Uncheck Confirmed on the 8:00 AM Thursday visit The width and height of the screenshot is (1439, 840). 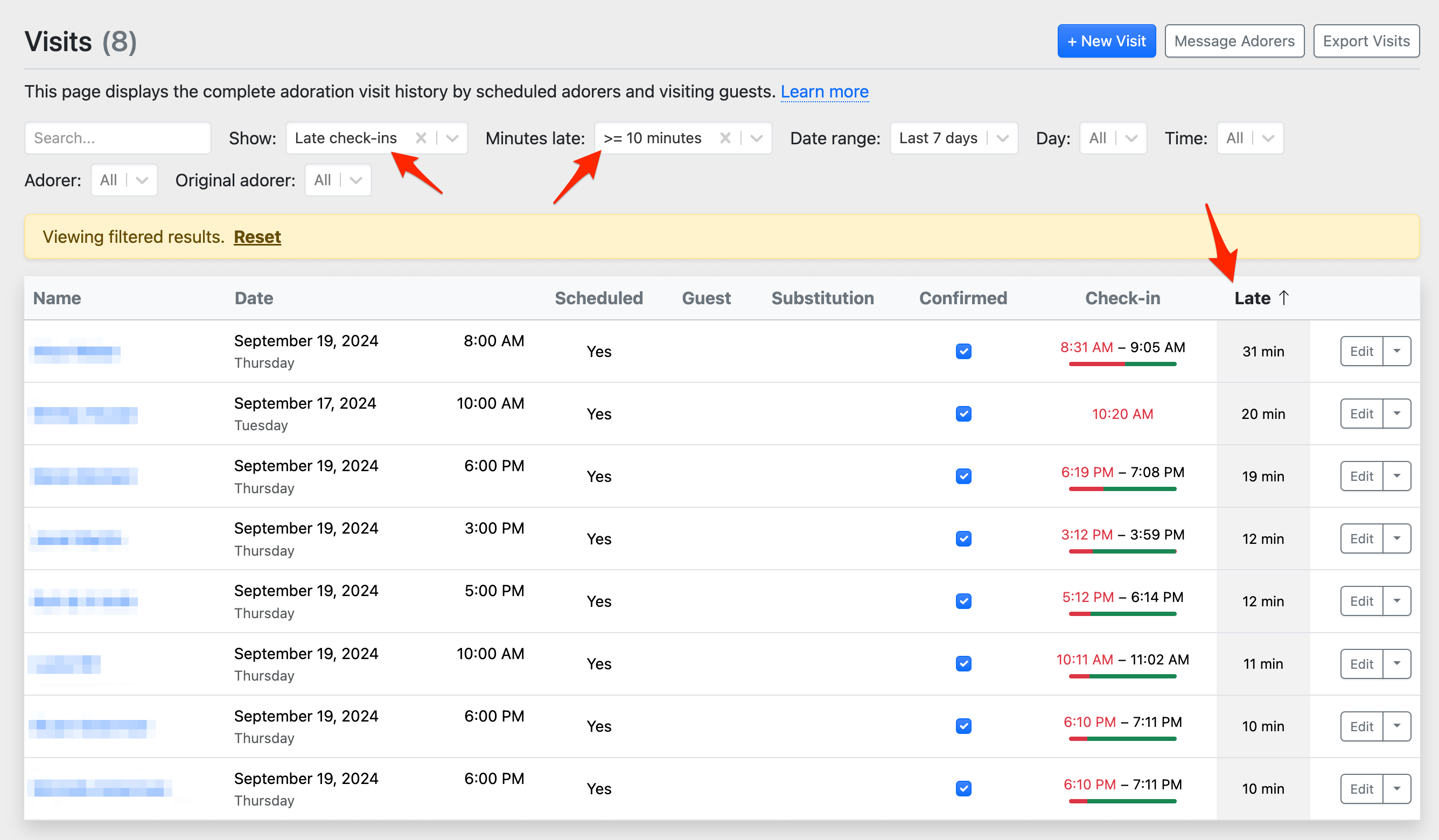coord(963,351)
